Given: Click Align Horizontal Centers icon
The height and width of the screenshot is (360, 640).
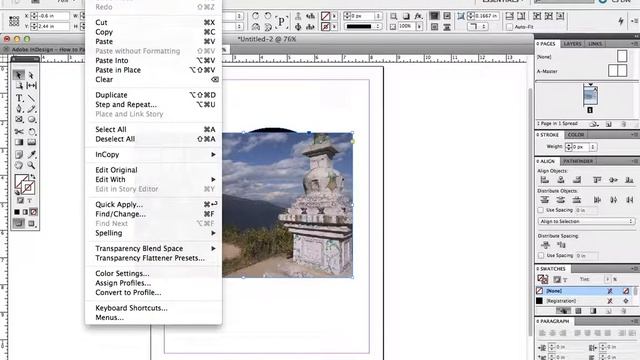Looking at the screenshot, I should coord(561,180).
